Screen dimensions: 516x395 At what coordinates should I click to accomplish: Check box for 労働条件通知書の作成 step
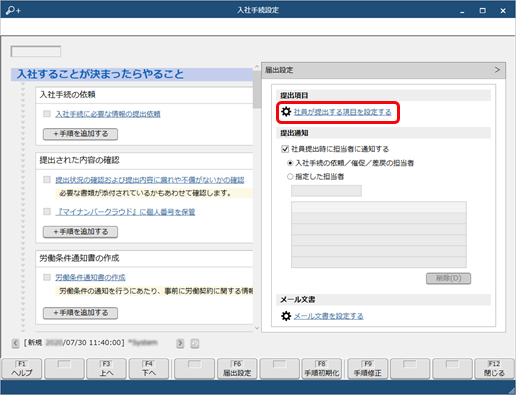(x=47, y=277)
